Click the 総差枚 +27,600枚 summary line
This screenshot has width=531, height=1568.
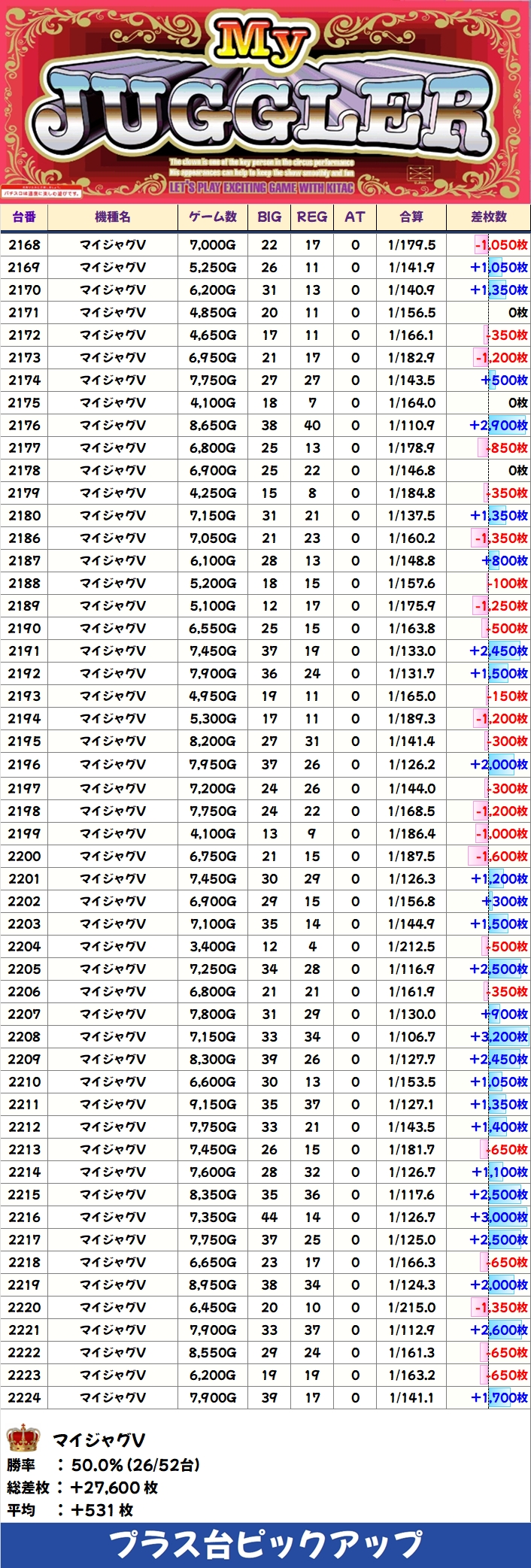click(x=83, y=1488)
